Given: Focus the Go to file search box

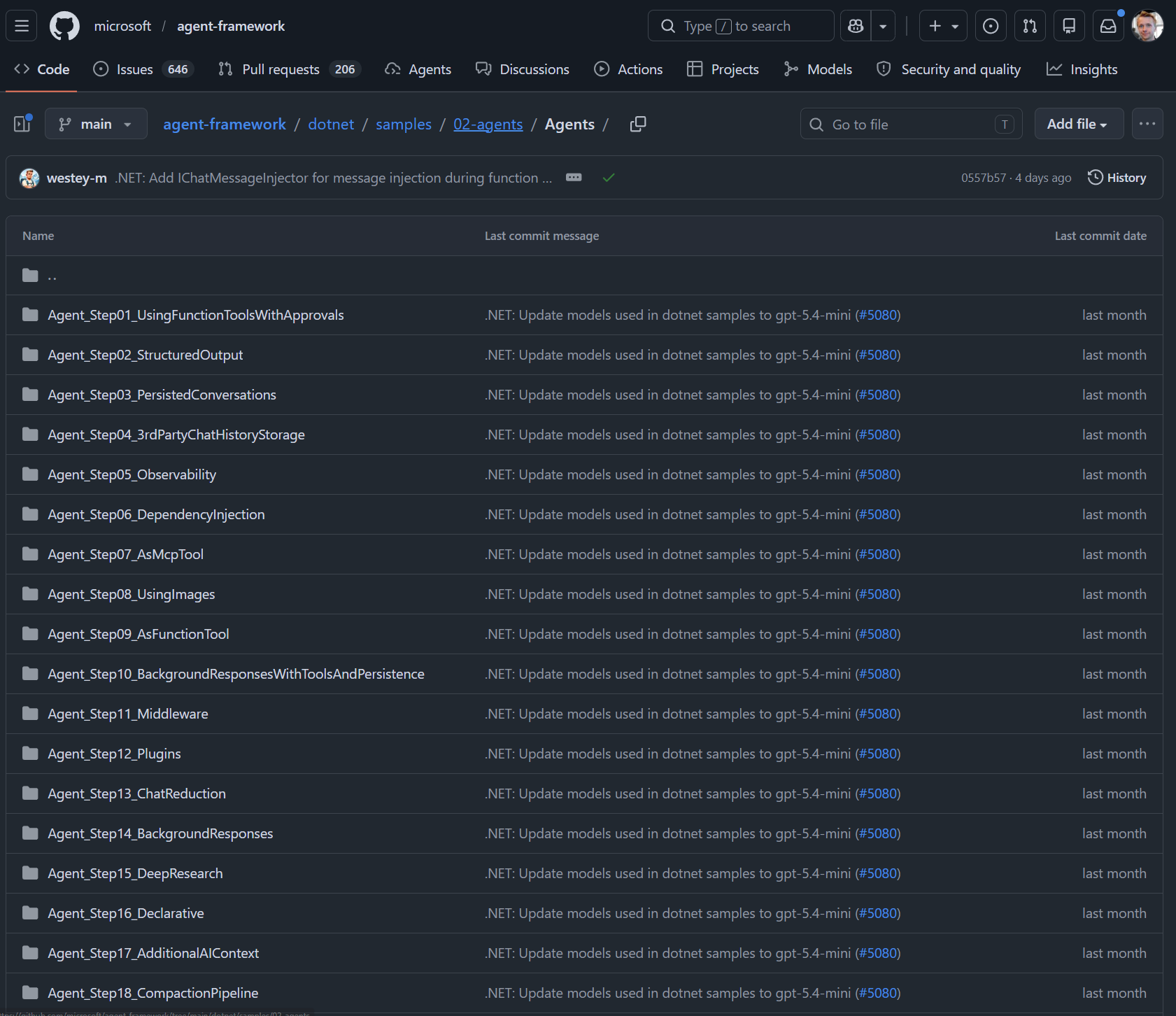Looking at the screenshot, I should [x=912, y=124].
